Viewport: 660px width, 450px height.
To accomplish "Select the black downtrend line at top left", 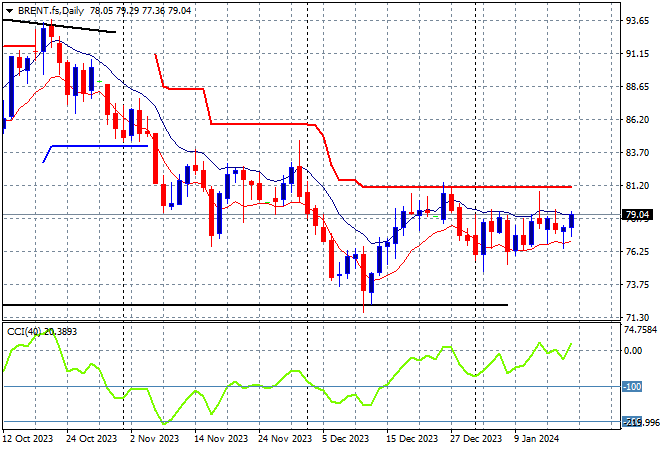I will click(59, 26).
